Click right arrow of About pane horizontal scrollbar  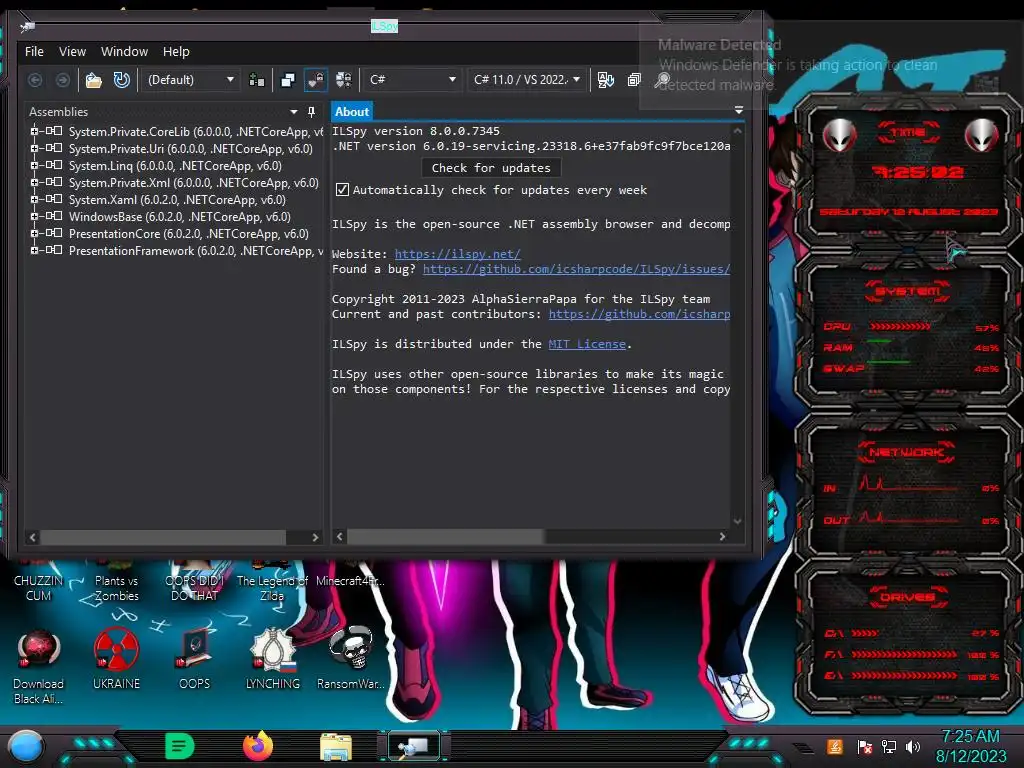click(x=722, y=537)
